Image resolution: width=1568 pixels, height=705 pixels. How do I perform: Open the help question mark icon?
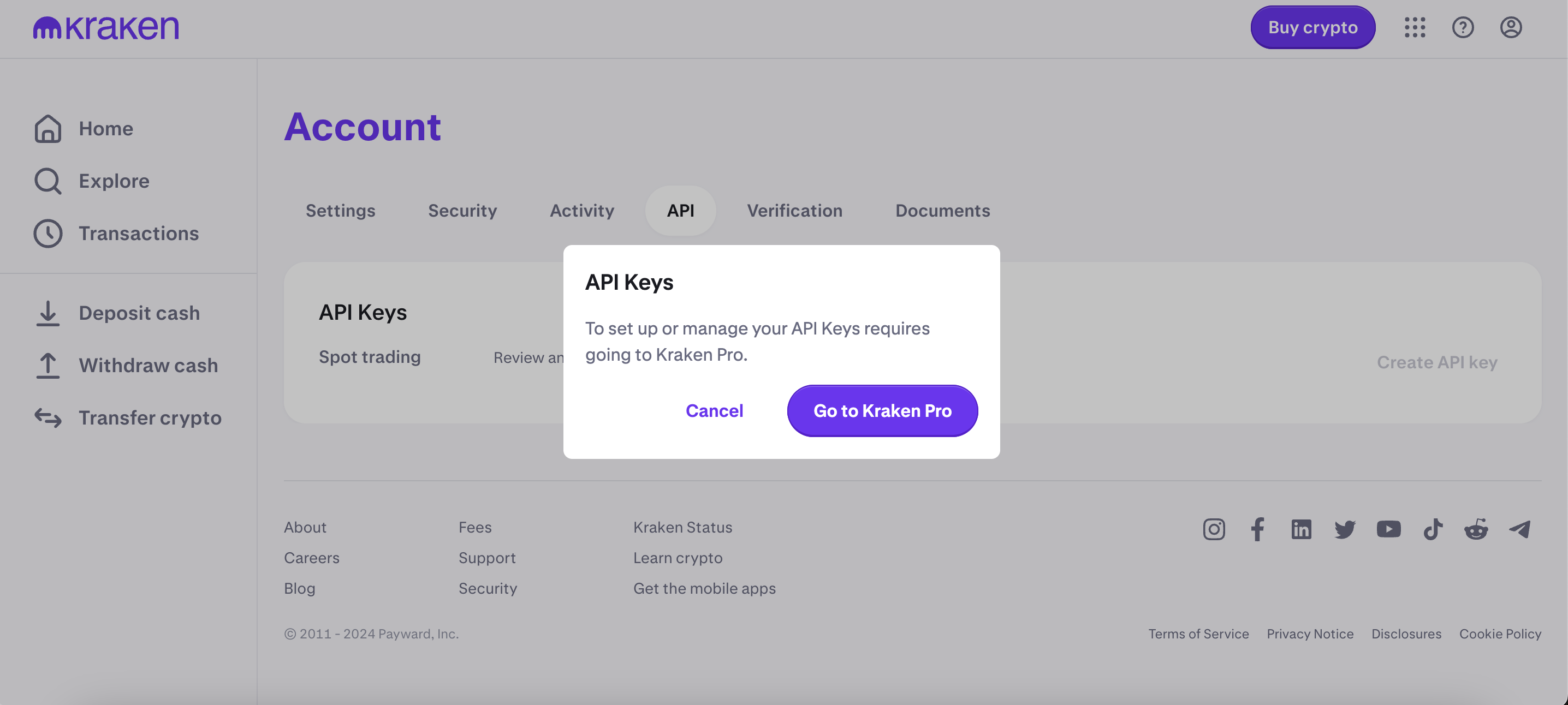pyautogui.click(x=1463, y=27)
